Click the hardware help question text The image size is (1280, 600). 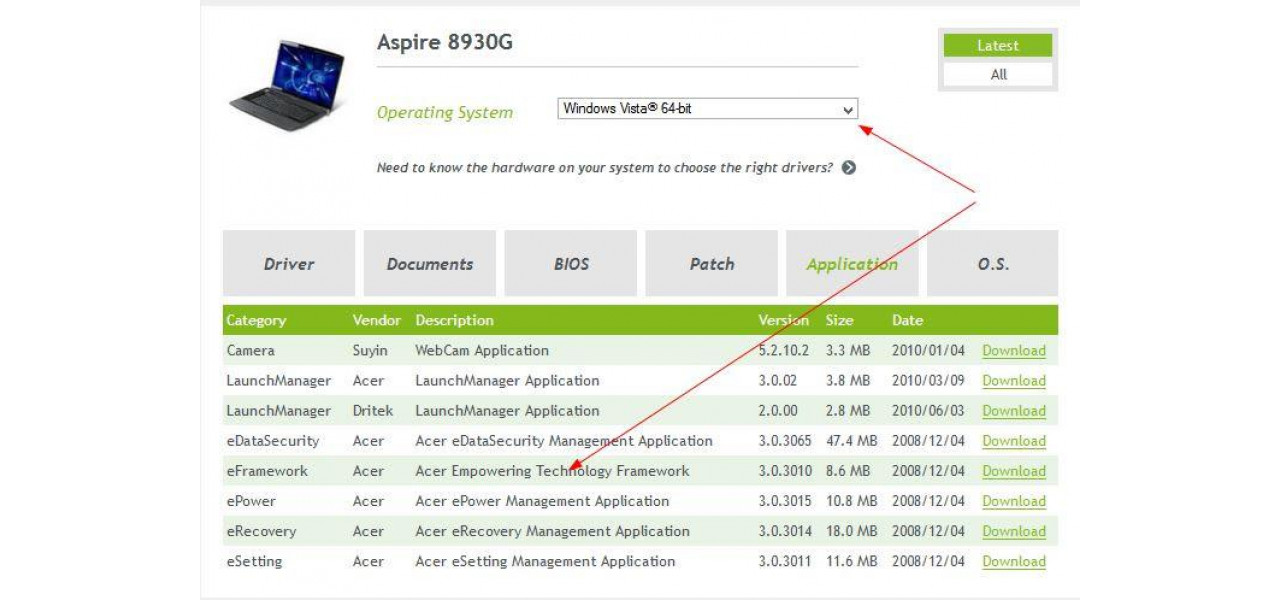[x=605, y=168]
